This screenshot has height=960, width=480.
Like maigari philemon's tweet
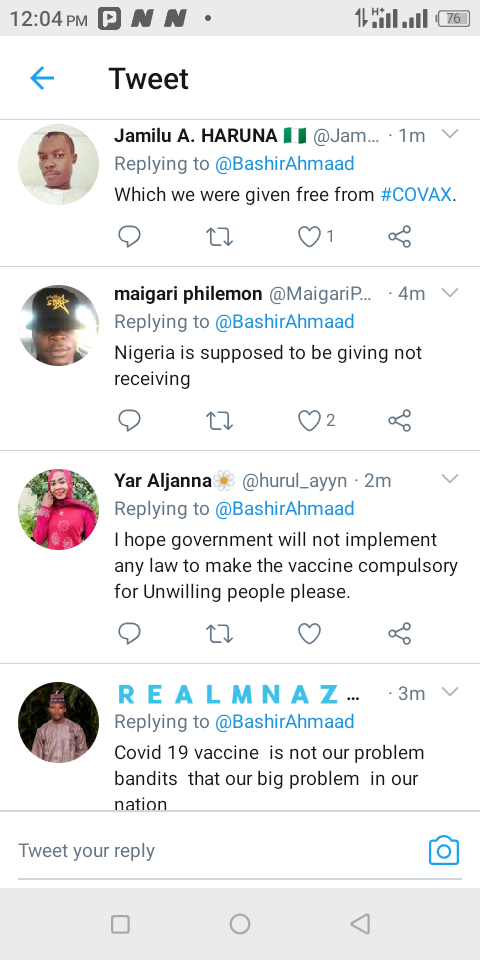(309, 420)
